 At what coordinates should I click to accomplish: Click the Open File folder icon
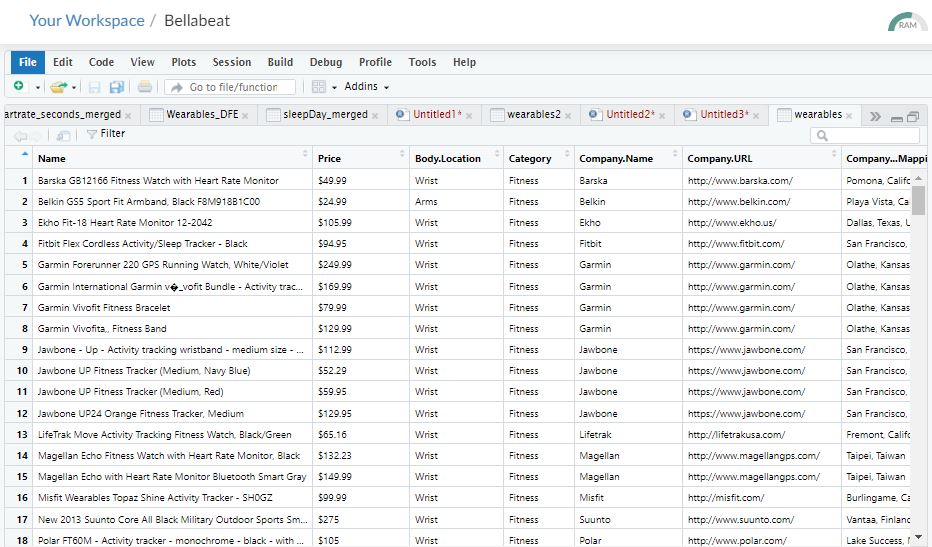click(58, 87)
